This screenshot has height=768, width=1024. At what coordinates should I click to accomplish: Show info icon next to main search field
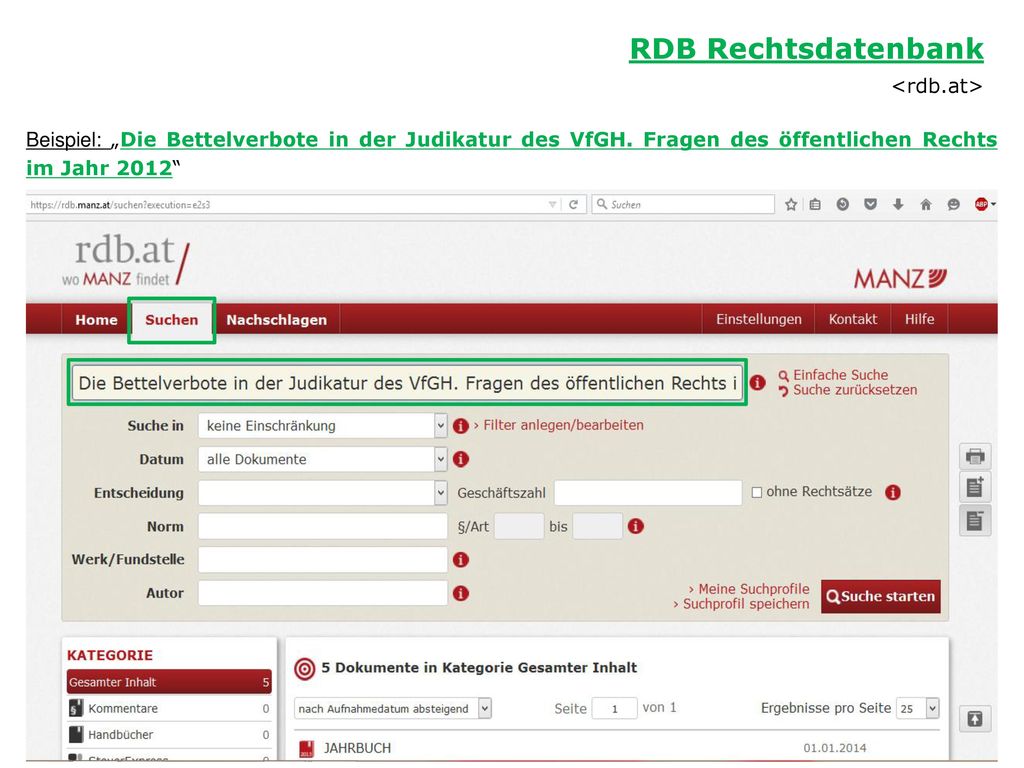click(758, 383)
